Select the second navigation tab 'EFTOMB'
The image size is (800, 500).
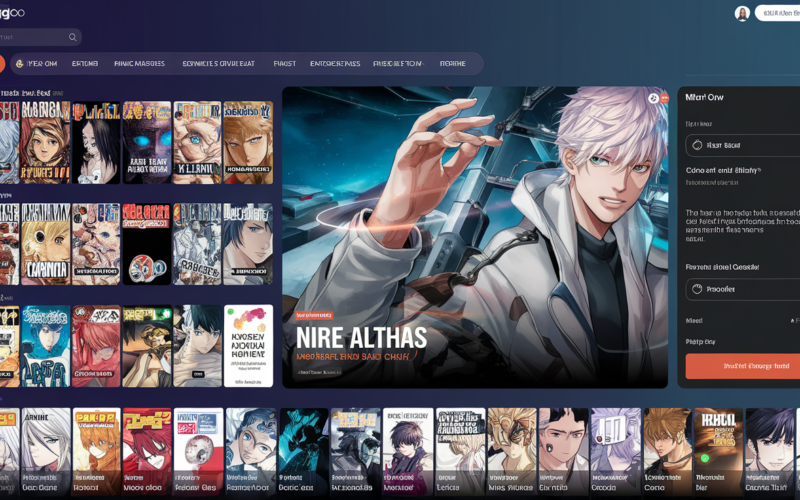[85, 64]
